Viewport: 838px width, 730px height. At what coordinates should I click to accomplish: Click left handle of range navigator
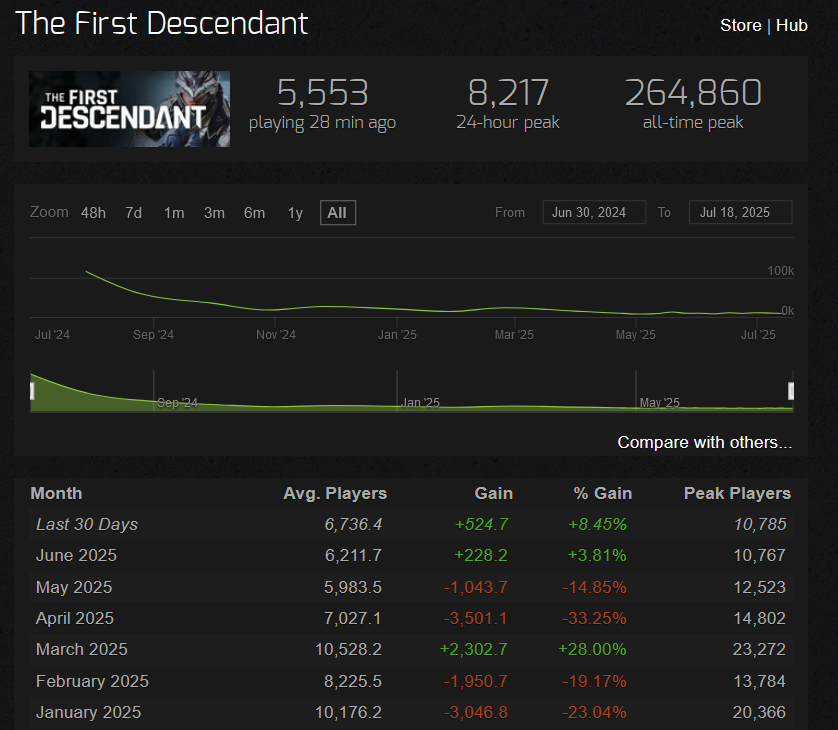(32, 391)
